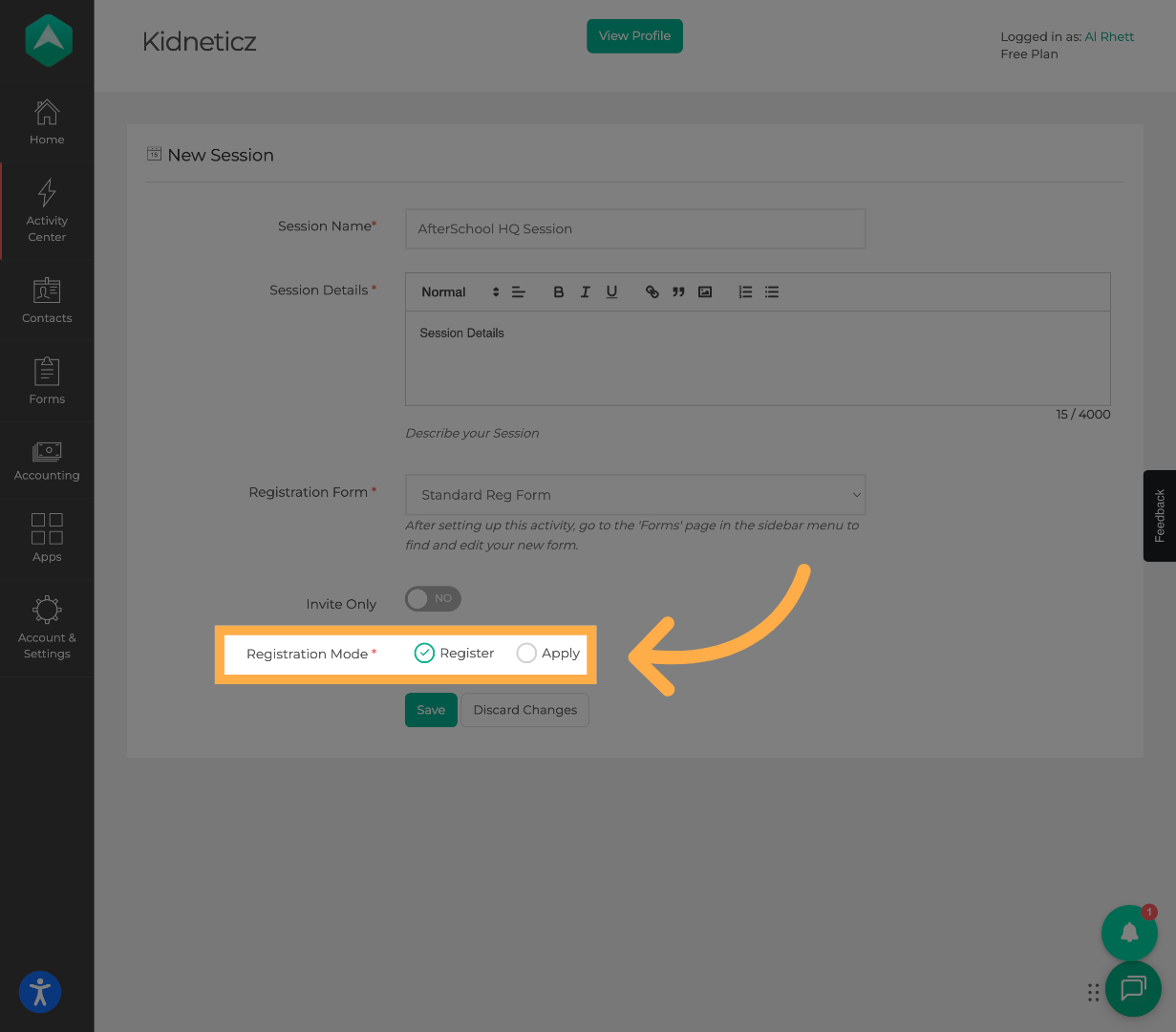Open the Registration Form dropdown
The image size is (1176, 1032).
[x=635, y=495]
